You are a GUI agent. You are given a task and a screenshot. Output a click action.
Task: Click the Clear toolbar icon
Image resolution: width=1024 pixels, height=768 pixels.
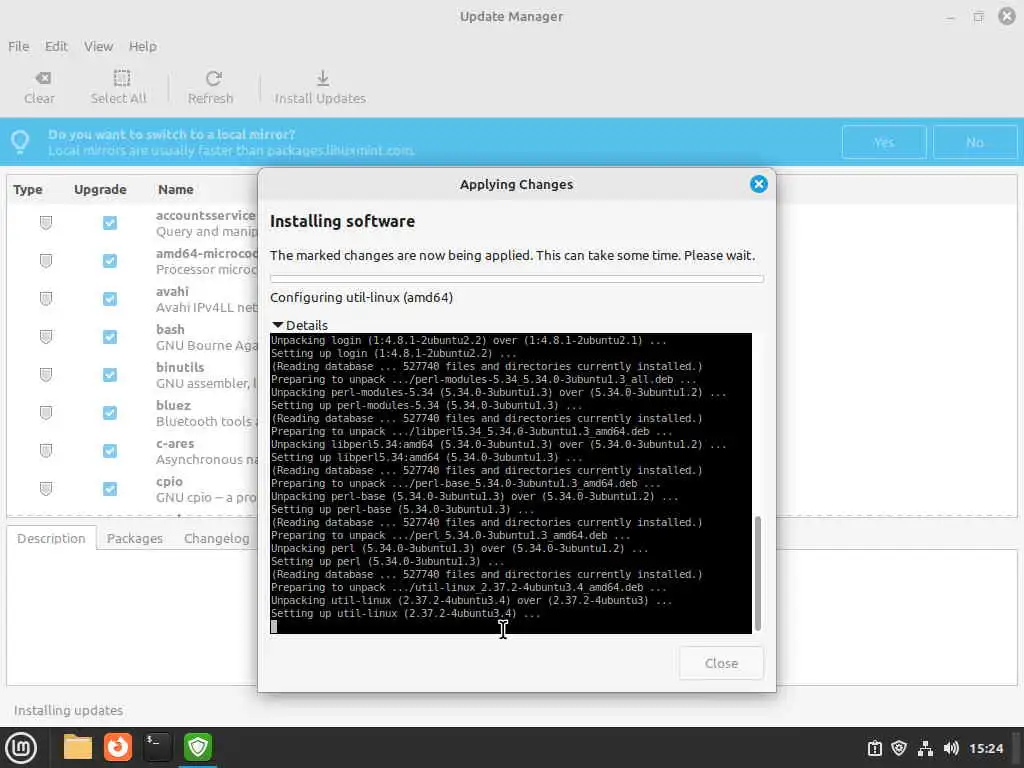pos(42,78)
